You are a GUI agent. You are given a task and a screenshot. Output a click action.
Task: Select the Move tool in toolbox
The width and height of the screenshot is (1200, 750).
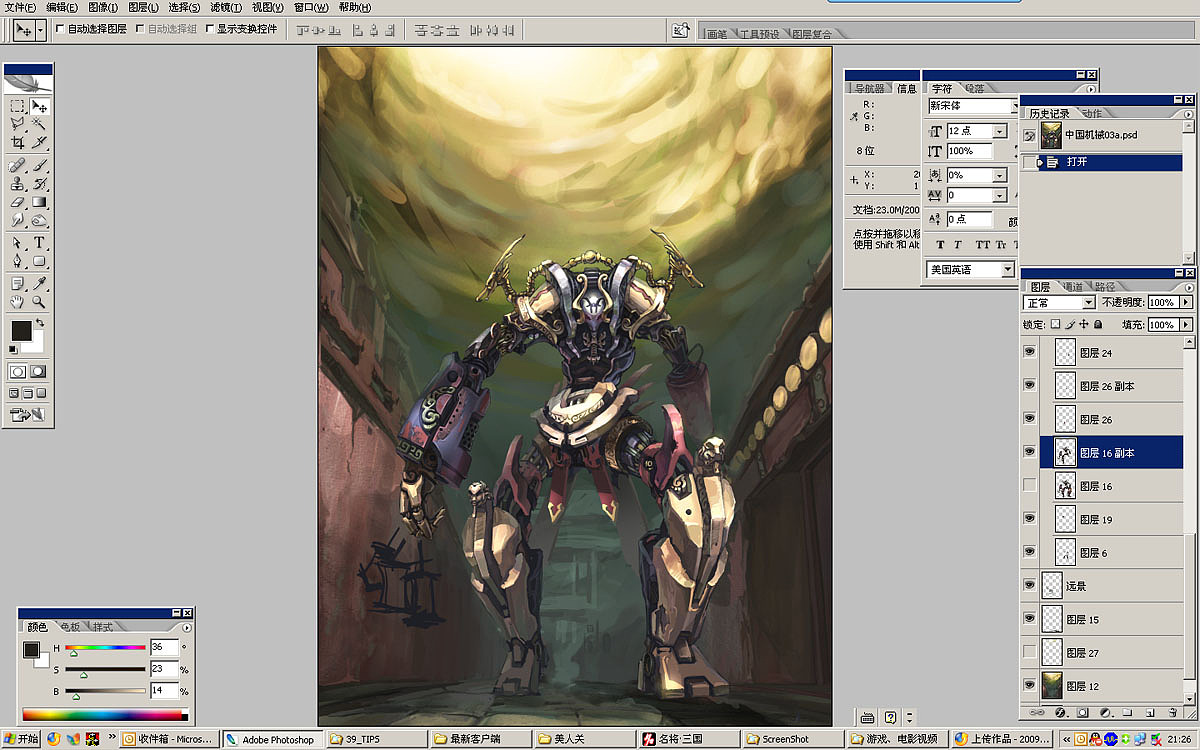tap(39, 106)
